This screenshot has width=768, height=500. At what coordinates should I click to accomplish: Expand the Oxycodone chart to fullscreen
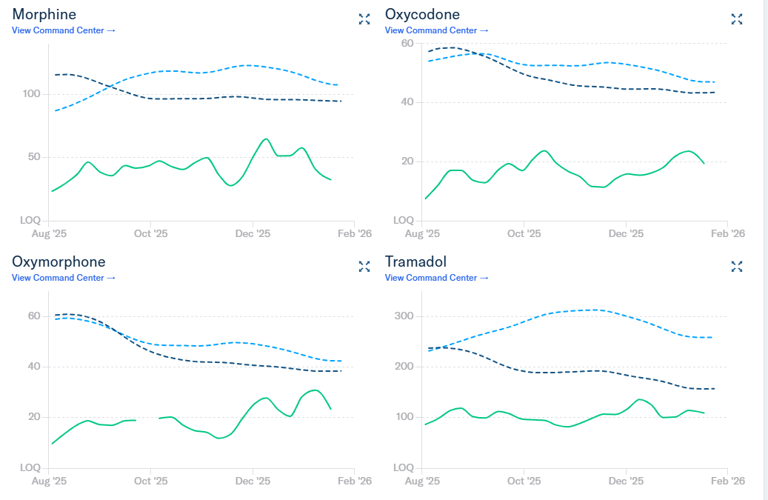(x=737, y=19)
